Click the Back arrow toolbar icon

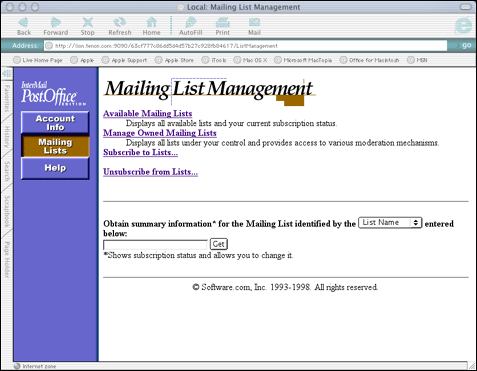click(23, 23)
